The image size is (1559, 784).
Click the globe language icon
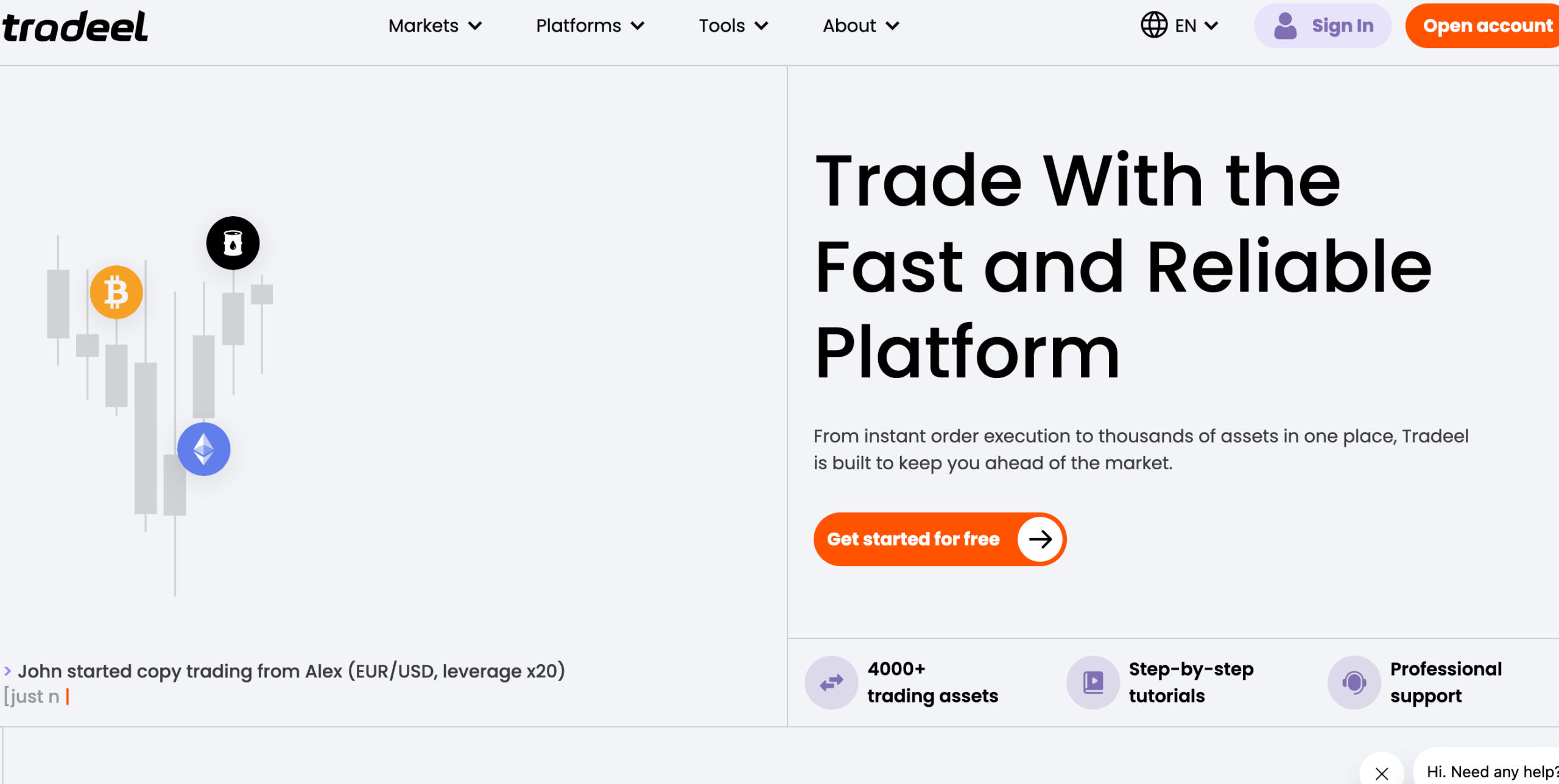[x=1153, y=26]
